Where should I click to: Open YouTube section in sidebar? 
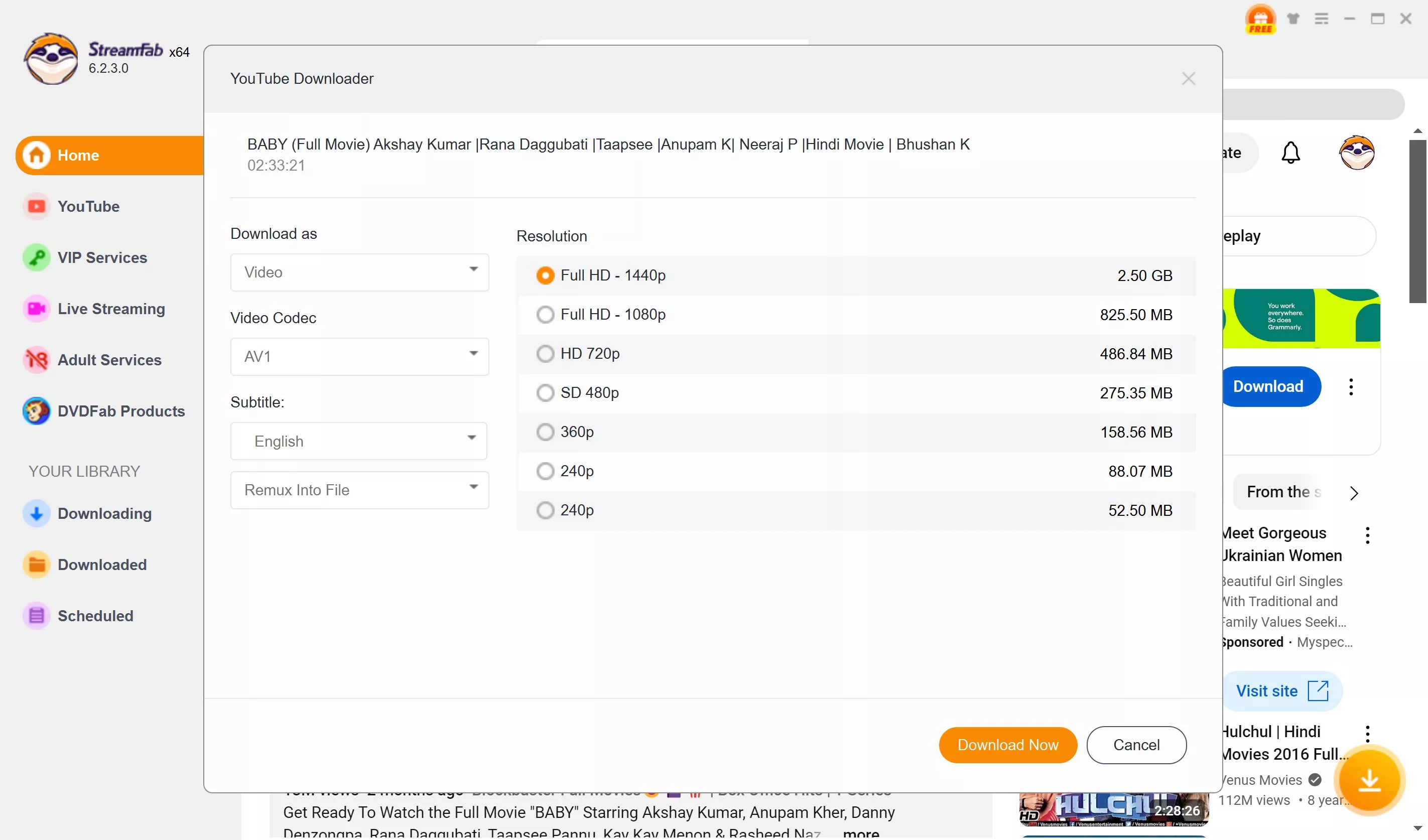point(88,206)
